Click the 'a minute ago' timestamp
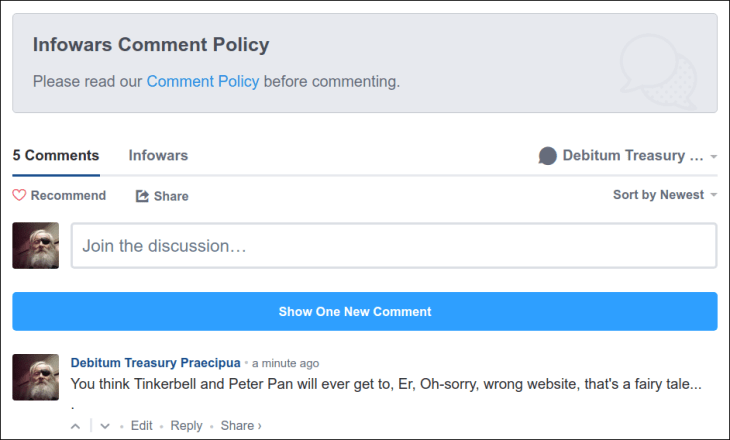 (x=286, y=363)
